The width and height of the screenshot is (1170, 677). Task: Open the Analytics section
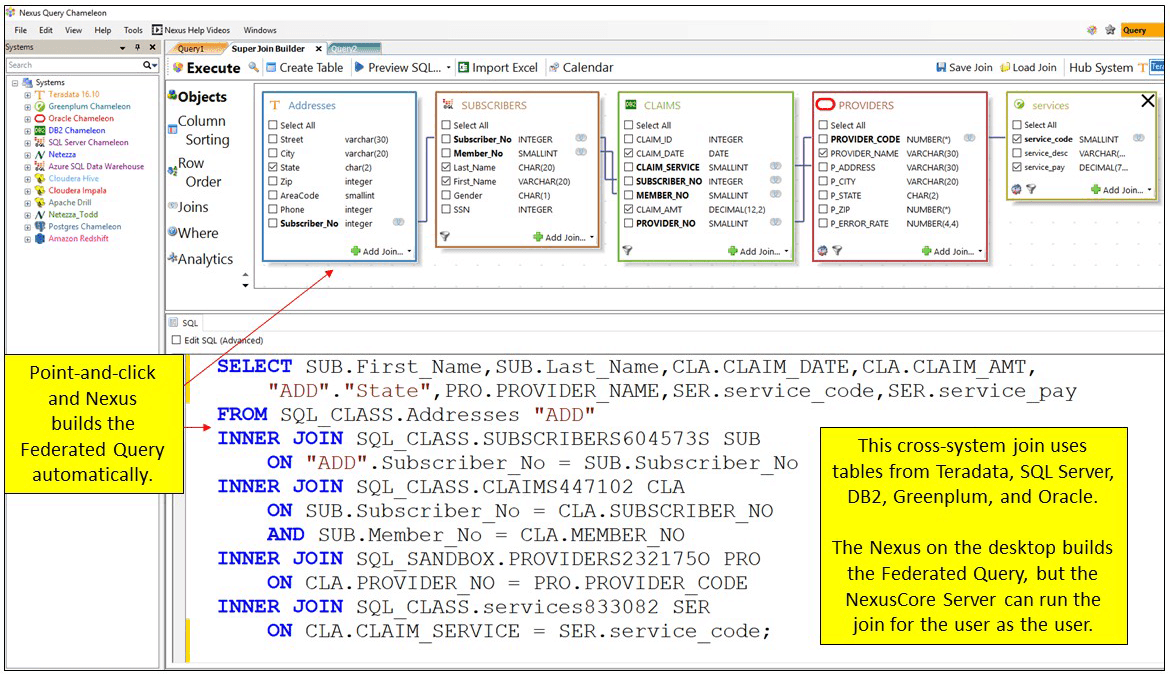point(200,259)
